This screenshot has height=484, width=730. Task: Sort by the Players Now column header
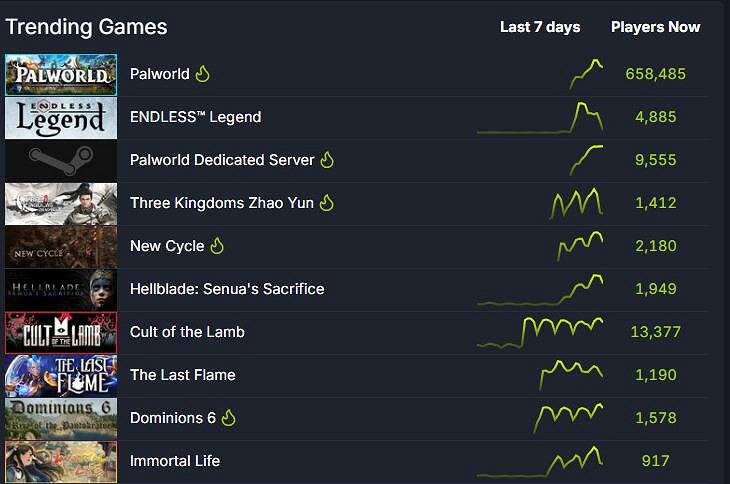(x=655, y=27)
